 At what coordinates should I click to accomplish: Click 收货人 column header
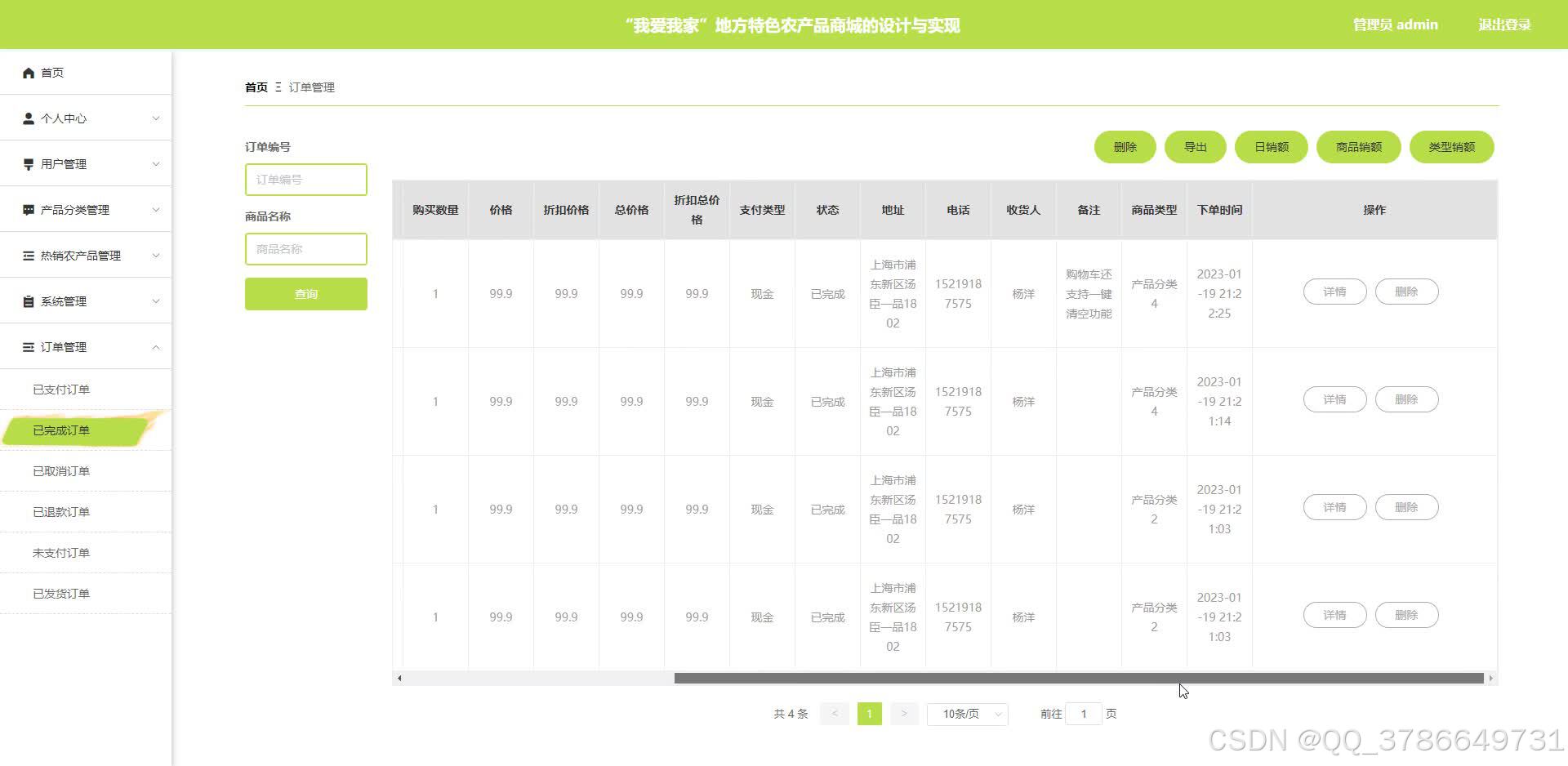[x=1023, y=210]
